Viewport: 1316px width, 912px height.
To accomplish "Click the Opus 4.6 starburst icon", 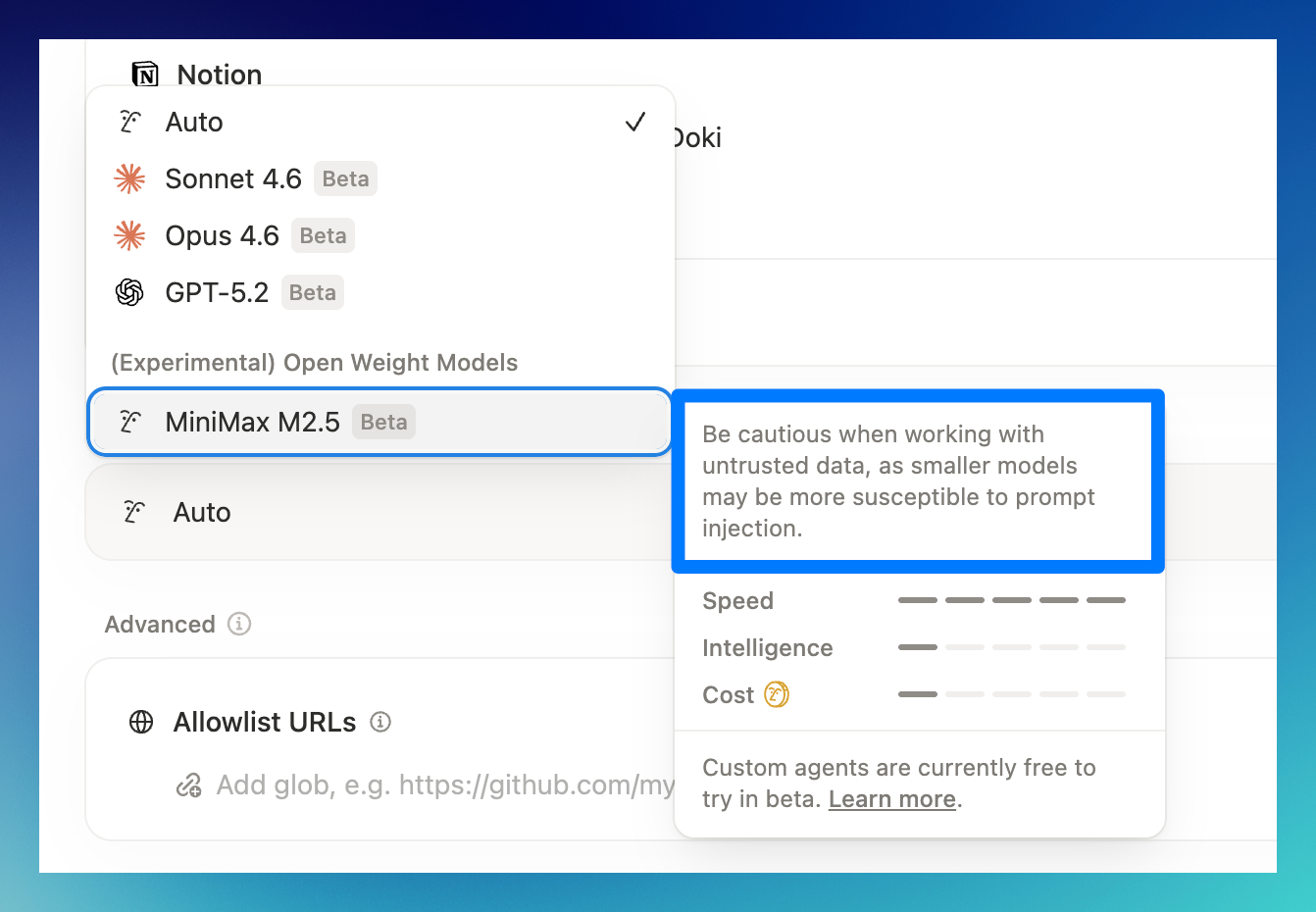I will point(129,235).
